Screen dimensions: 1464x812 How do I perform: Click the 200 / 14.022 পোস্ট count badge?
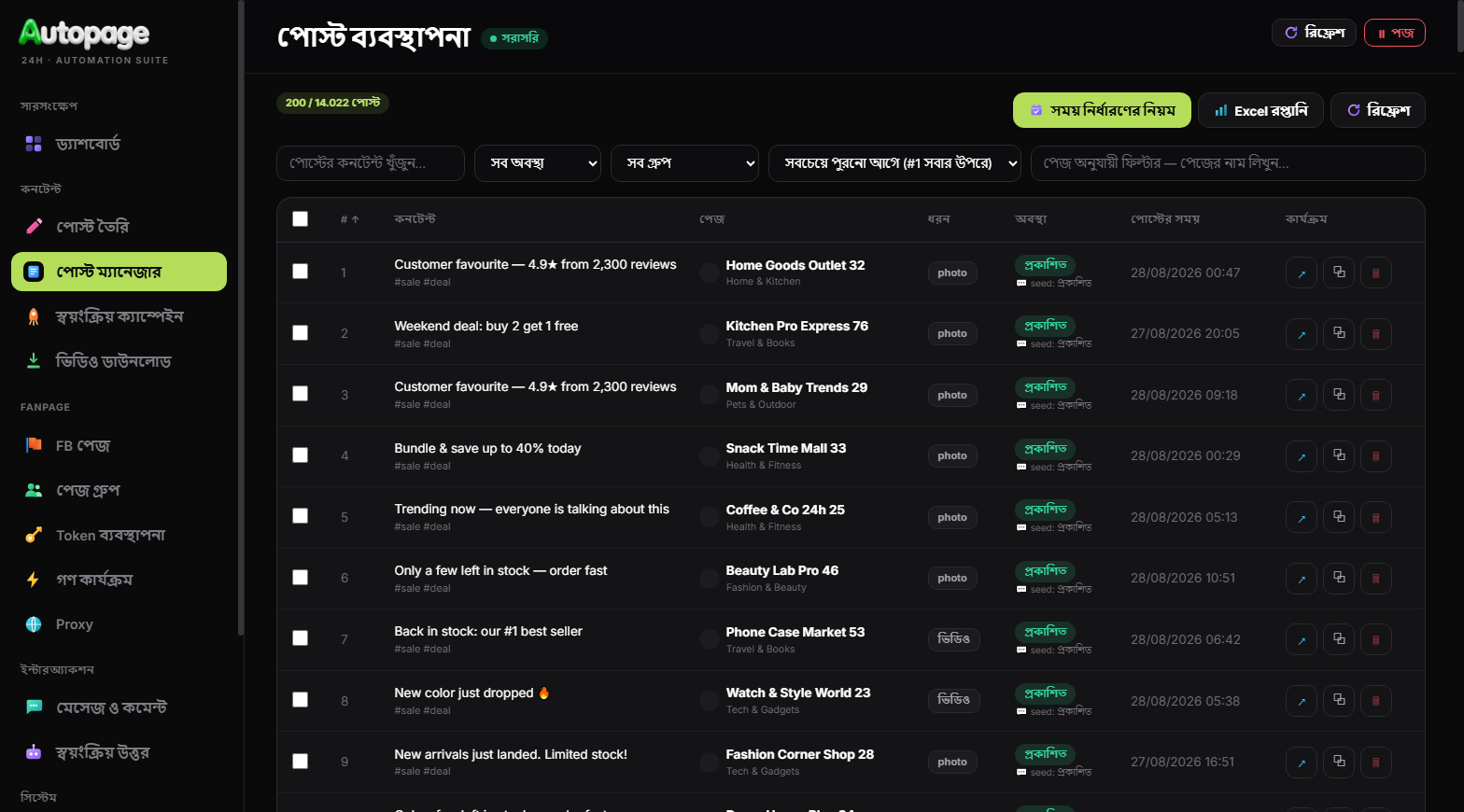pos(332,103)
